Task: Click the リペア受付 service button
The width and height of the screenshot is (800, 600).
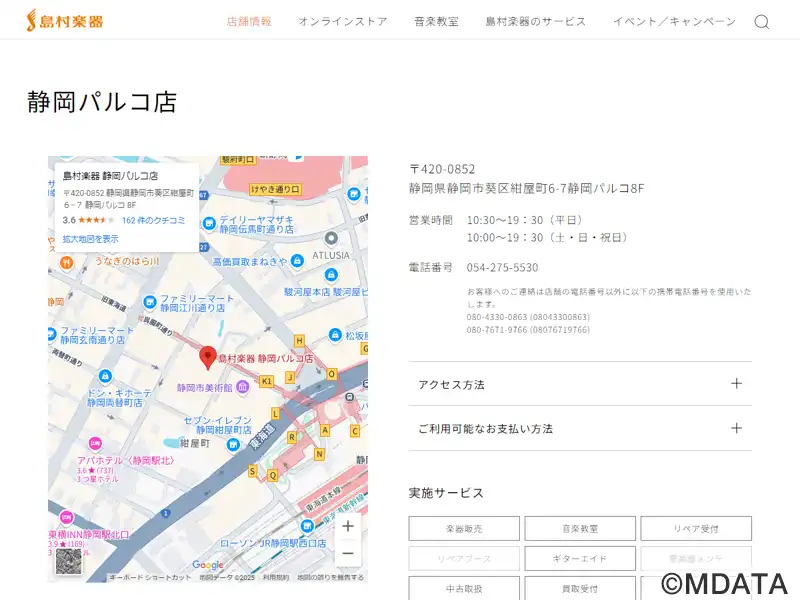Action: [696, 529]
